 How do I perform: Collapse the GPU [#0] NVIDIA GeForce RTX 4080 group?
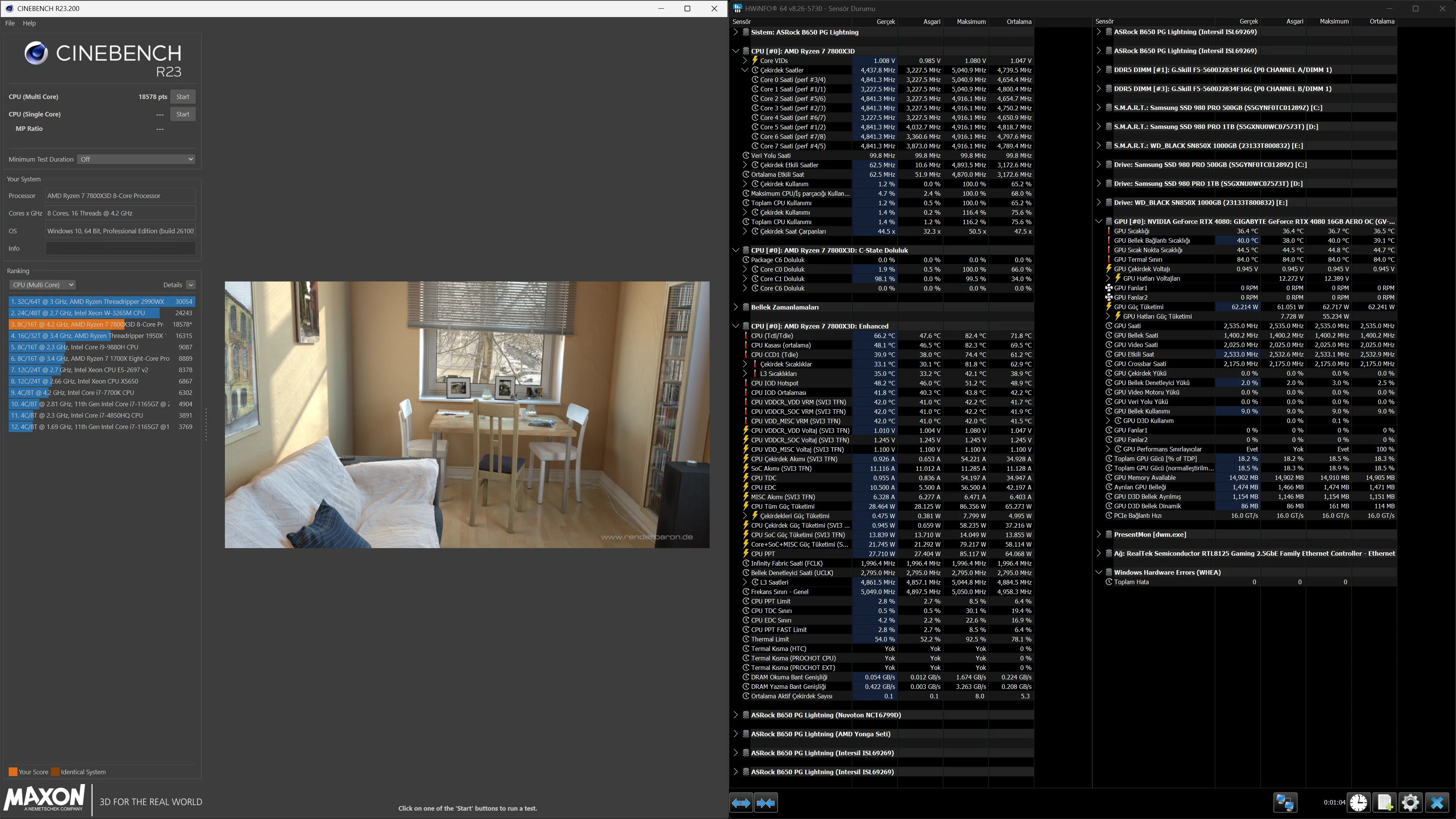1098,222
